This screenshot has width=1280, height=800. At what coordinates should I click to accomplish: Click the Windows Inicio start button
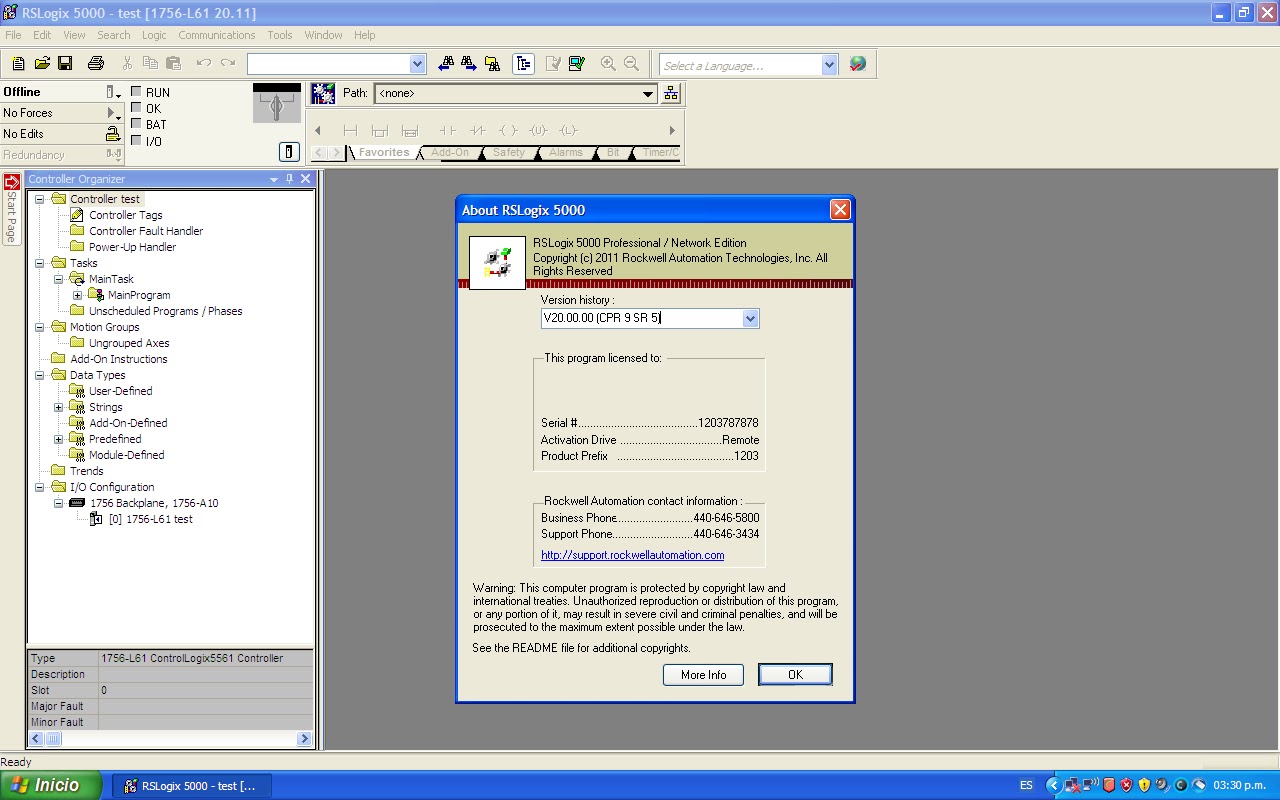(50, 785)
